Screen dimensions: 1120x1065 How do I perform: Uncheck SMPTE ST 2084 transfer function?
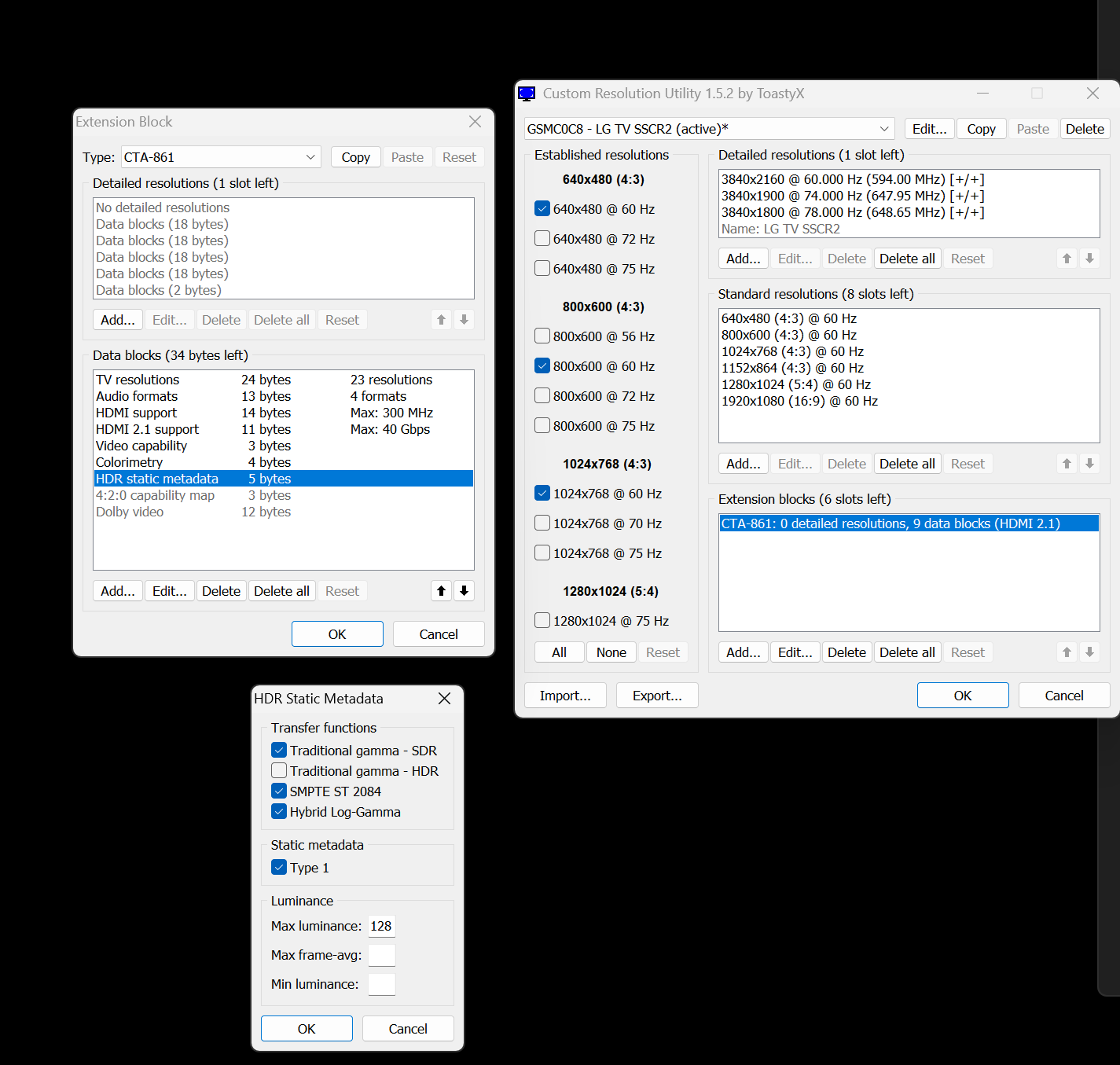279,791
